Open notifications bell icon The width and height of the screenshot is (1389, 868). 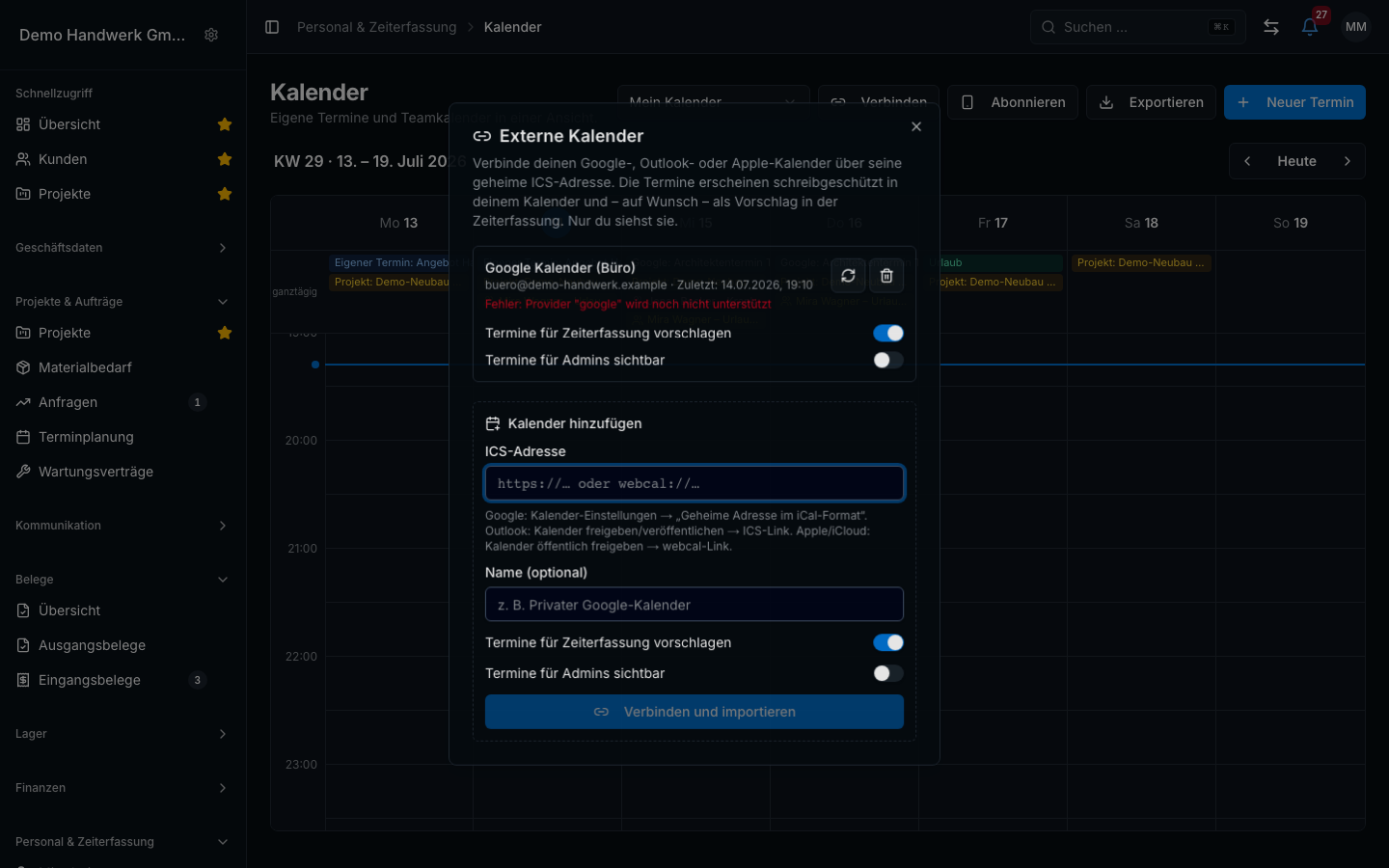(x=1310, y=27)
